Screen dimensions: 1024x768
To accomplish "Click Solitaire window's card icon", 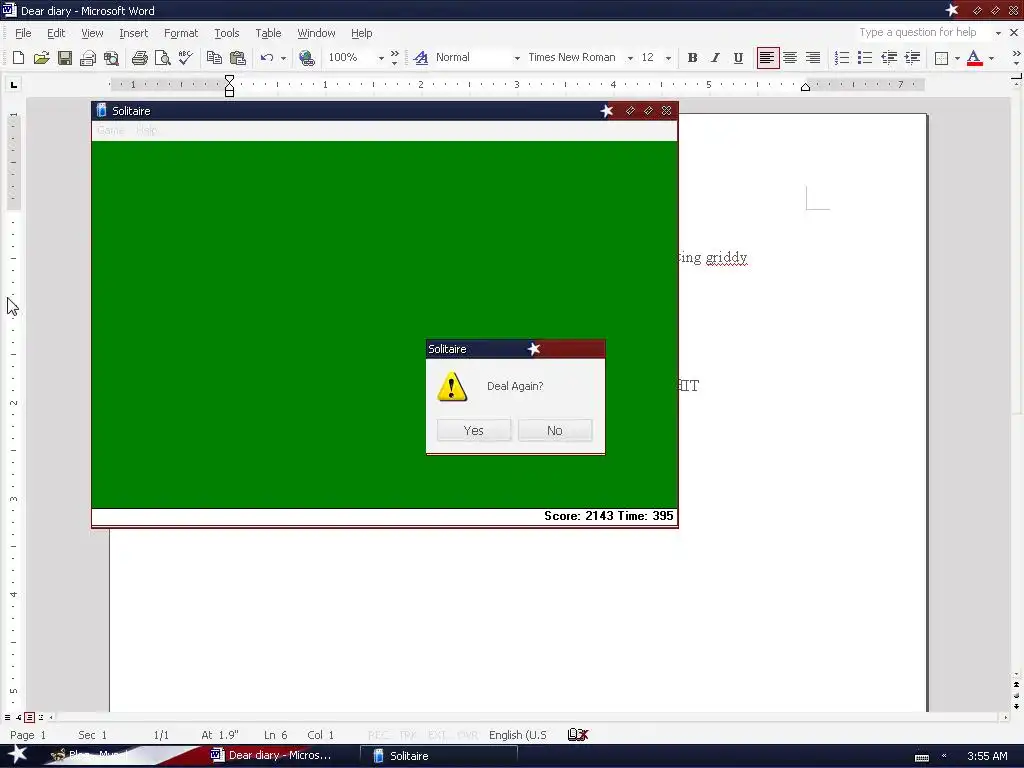I will (x=101, y=110).
